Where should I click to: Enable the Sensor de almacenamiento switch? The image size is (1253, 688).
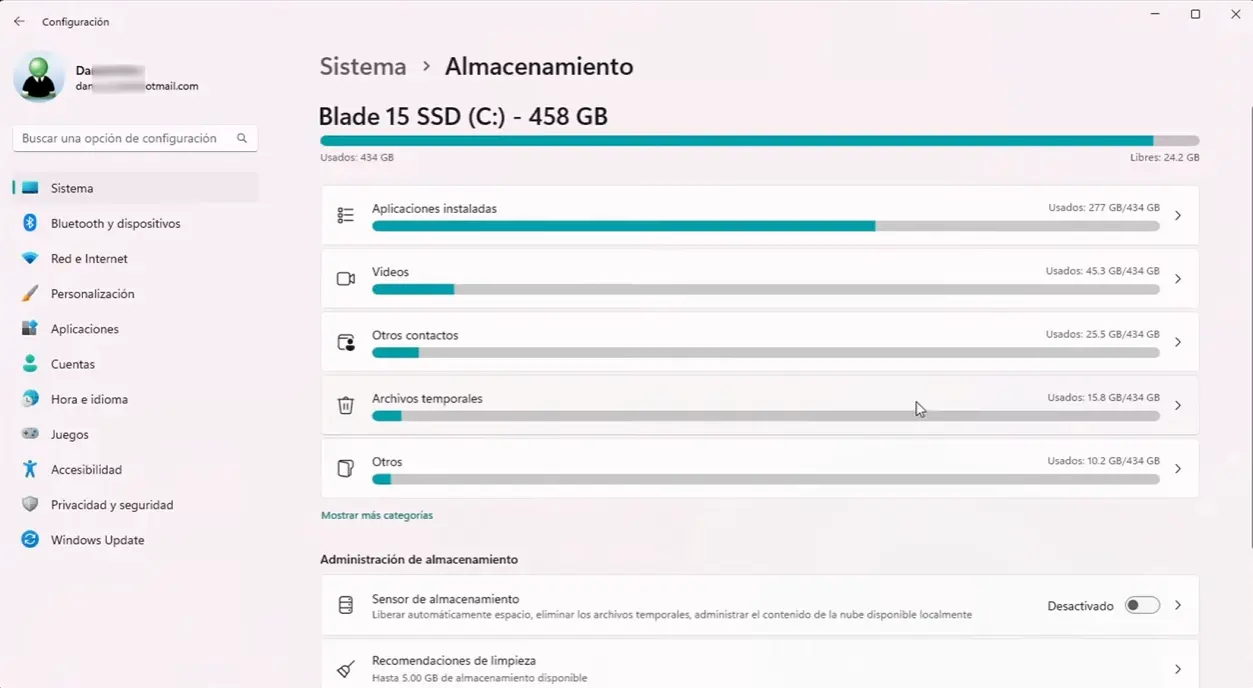1141,605
